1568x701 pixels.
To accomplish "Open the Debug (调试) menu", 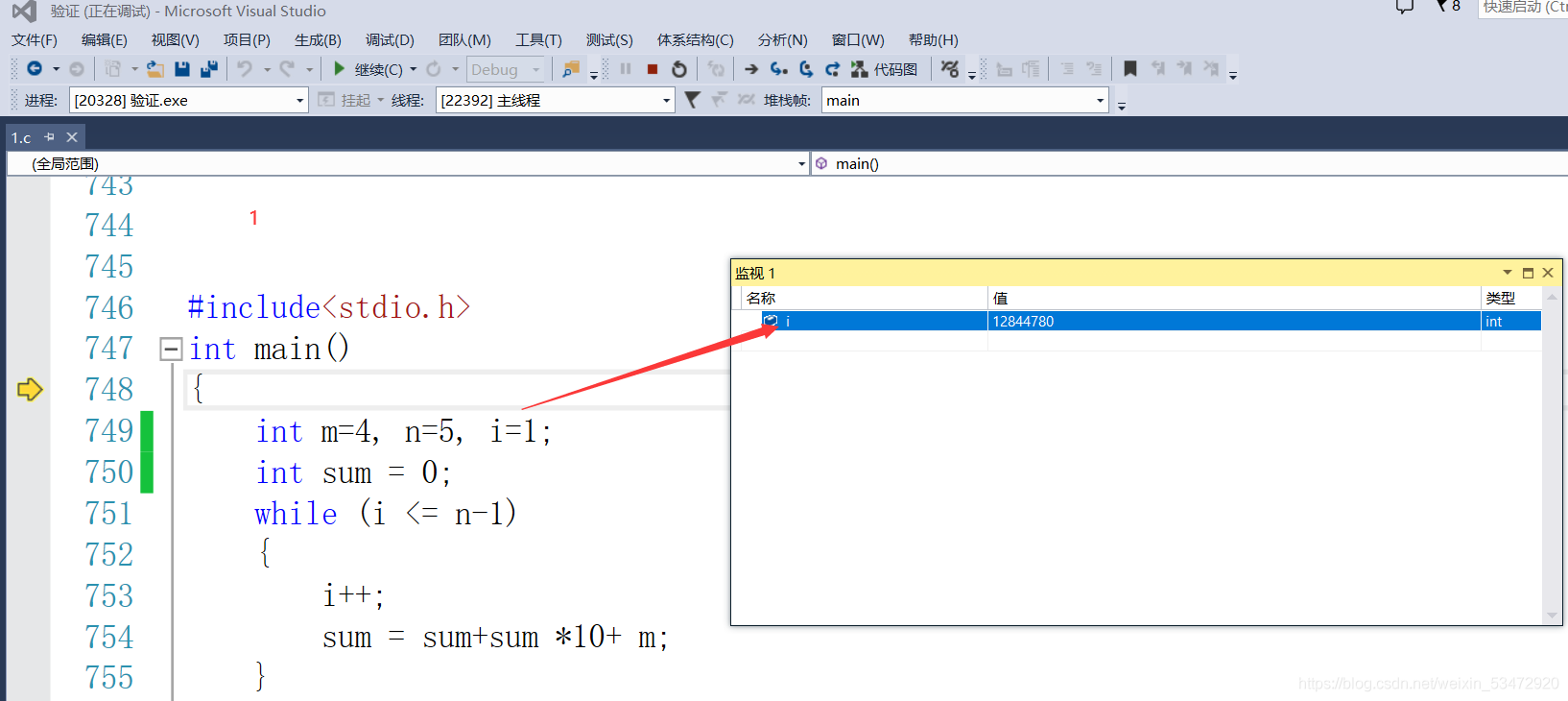I will (390, 39).
